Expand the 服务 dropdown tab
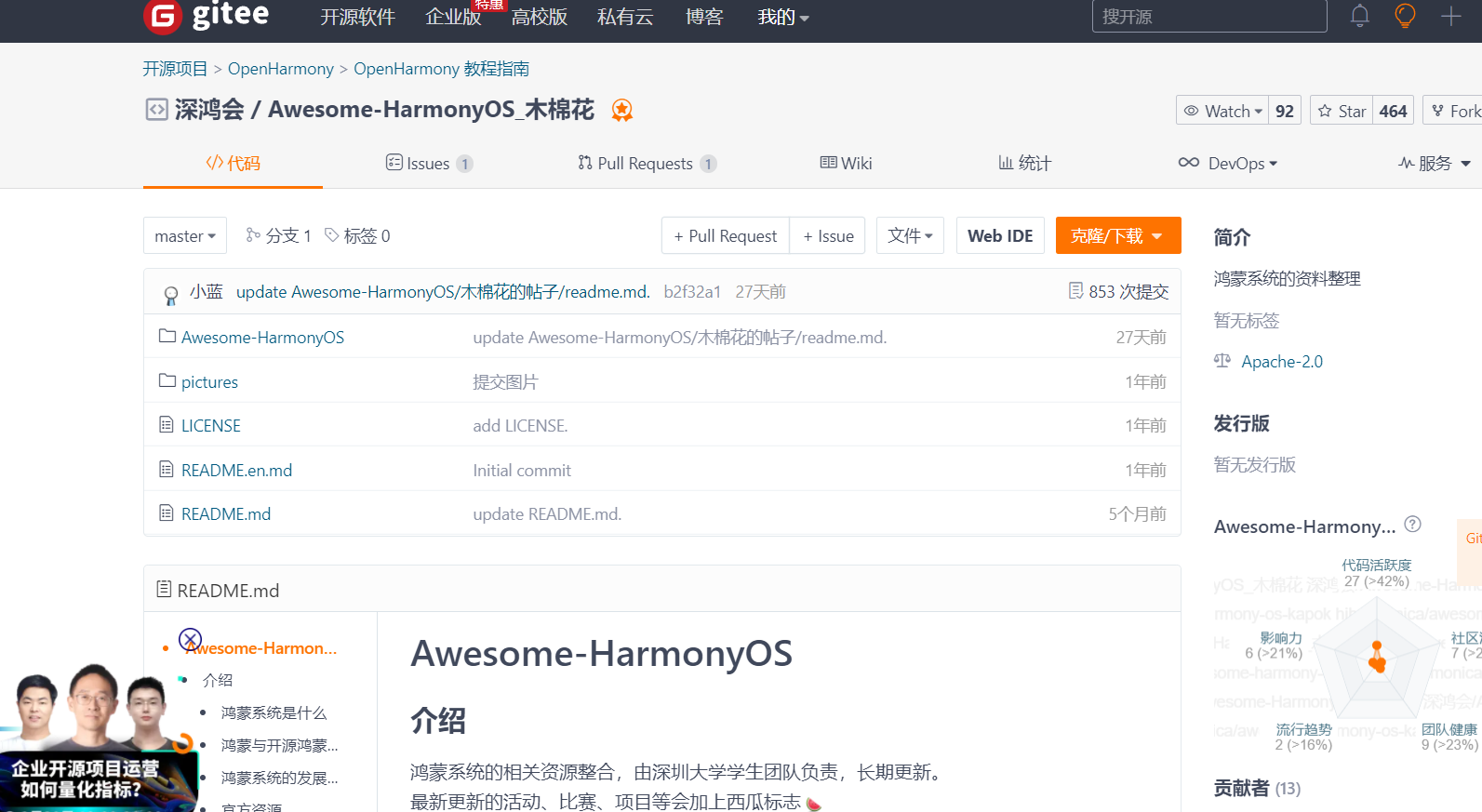This screenshot has width=1482, height=812. (1435, 164)
